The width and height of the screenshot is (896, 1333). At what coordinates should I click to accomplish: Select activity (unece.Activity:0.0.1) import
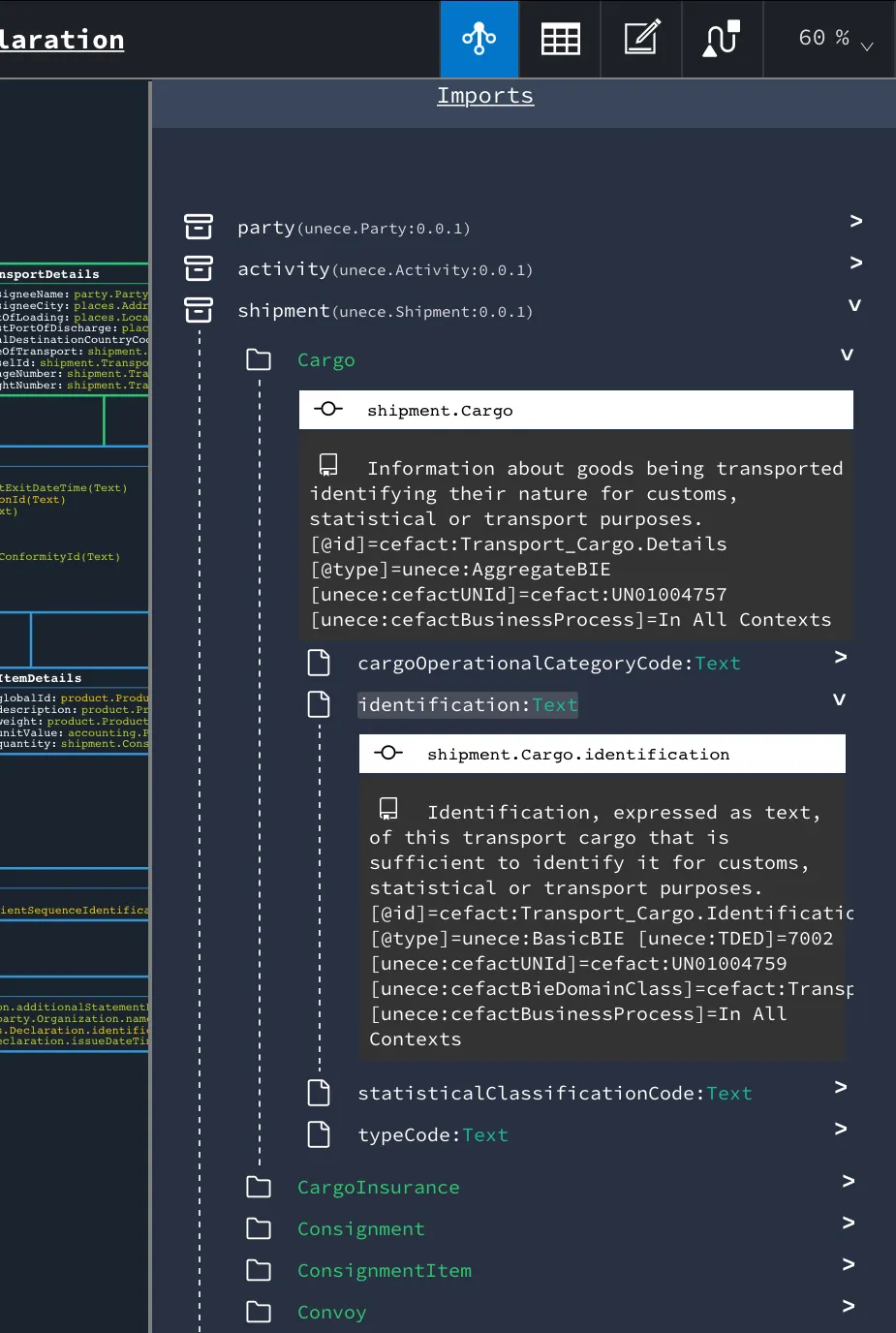coord(385,269)
